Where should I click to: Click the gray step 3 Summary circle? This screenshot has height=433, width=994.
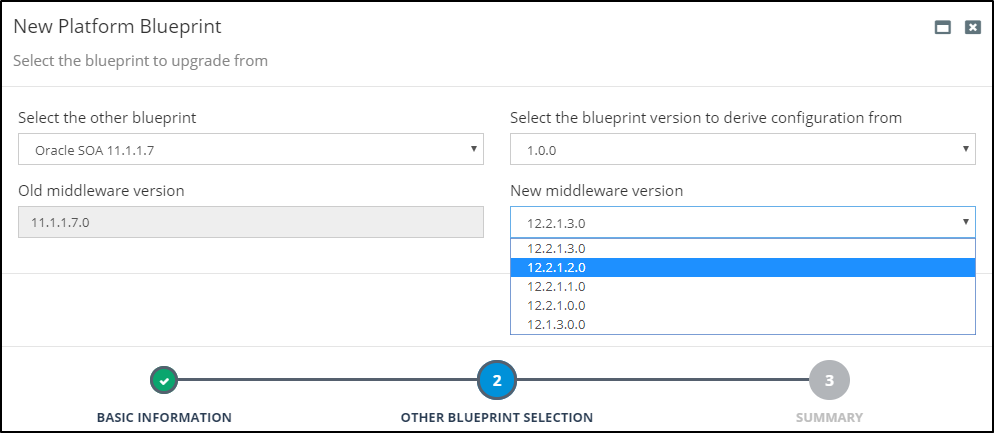point(829,380)
